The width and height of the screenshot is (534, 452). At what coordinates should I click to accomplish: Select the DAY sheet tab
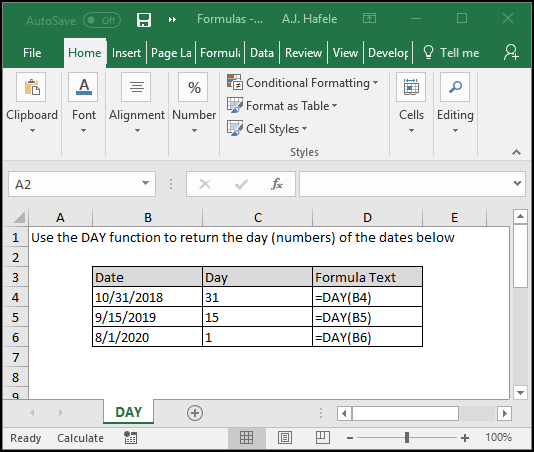pyautogui.click(x=128, y=412)
